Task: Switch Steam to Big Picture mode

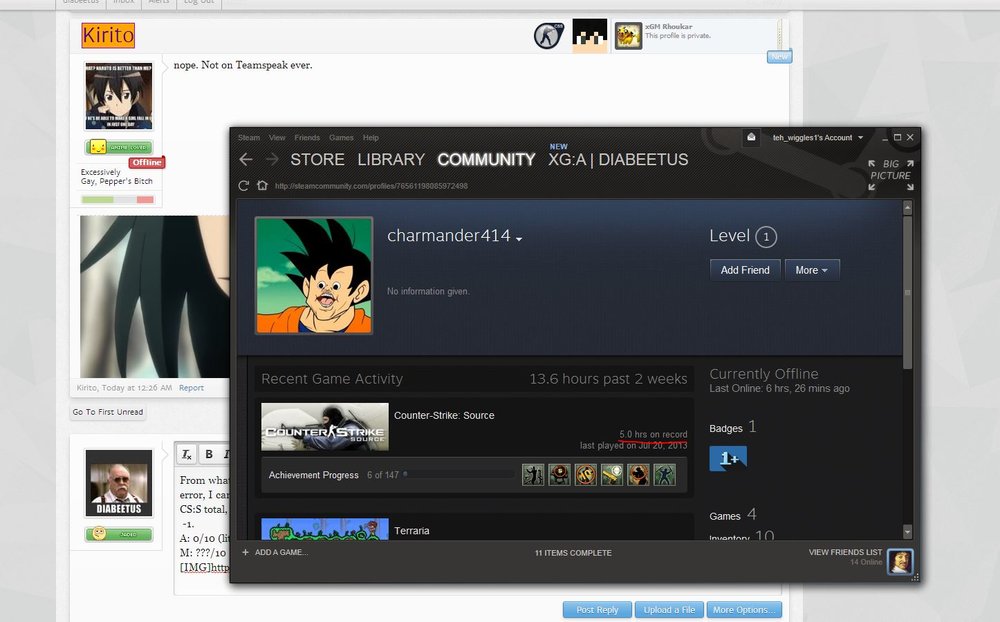Action: [x=891, y=175]
